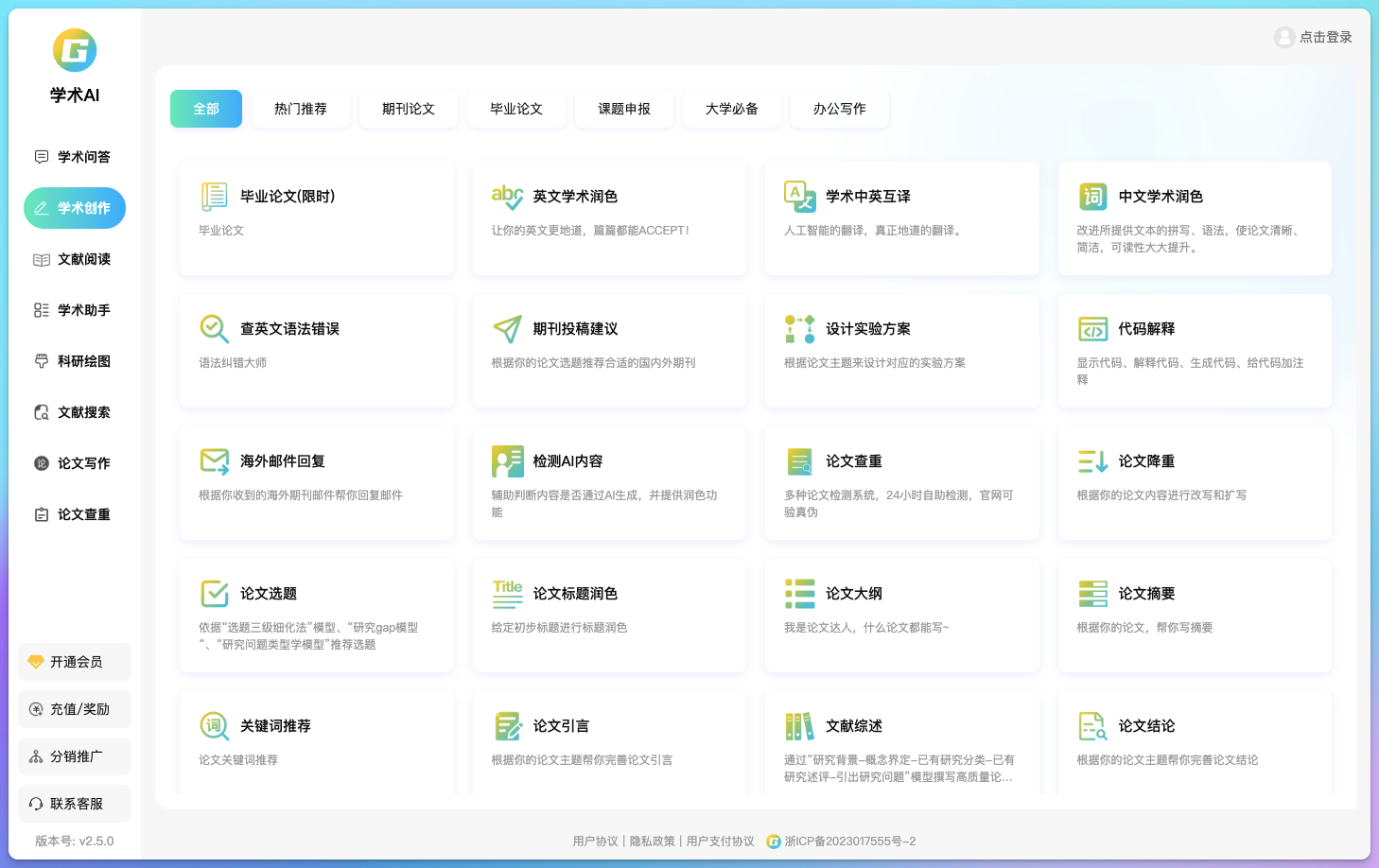
Task: Select the 学术问答 sidebar icon
Action: coord(40,156)
